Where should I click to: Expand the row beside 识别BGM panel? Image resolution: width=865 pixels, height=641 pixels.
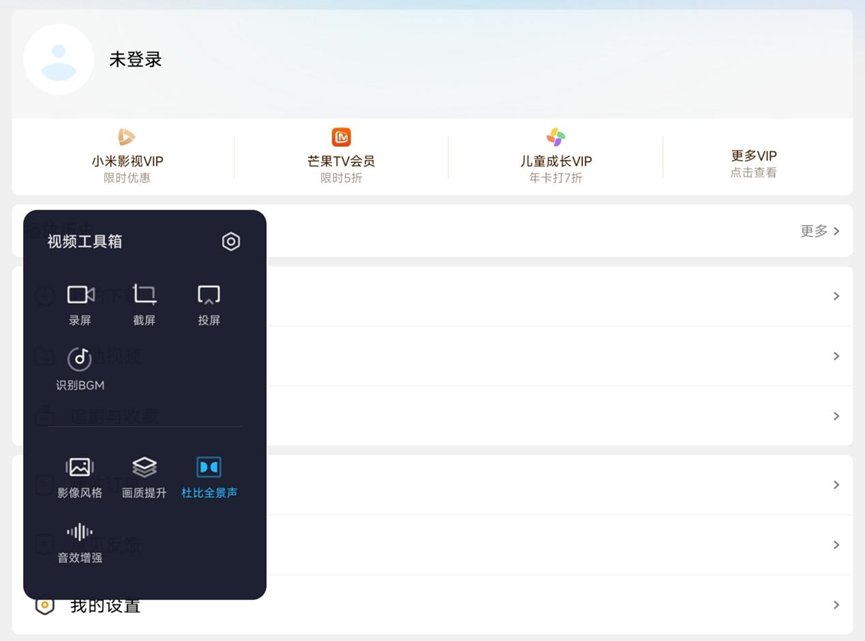(836, 356)
